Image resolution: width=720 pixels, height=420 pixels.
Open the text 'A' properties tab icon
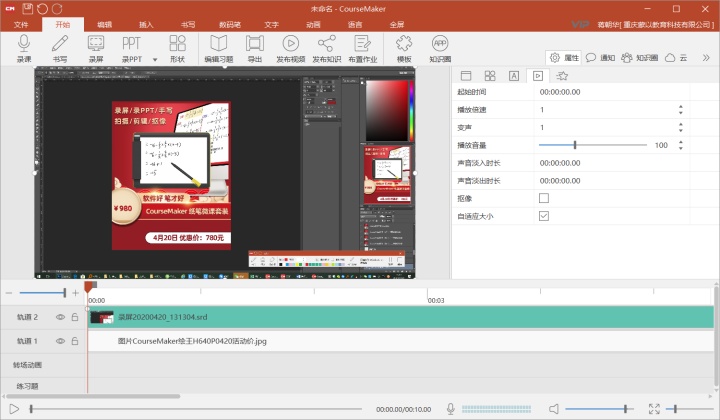coord(514,76)
